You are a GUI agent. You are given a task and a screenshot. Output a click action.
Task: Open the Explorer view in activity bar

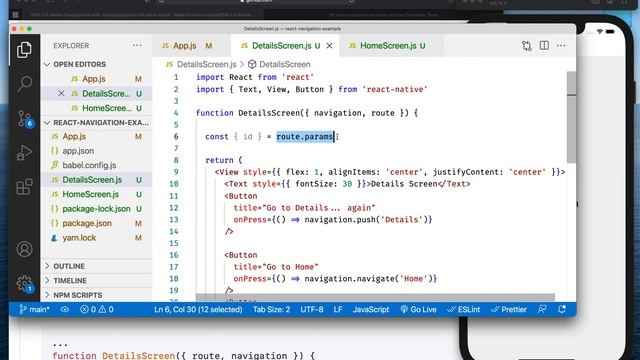(24, 50)
